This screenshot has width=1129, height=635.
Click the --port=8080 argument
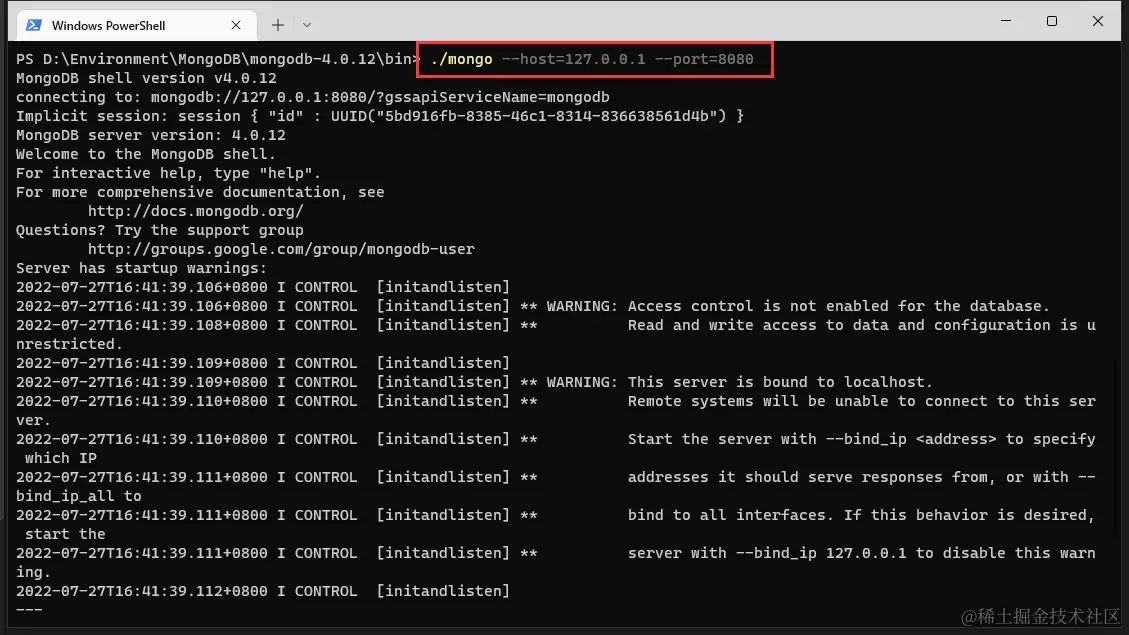pos(704,59)
